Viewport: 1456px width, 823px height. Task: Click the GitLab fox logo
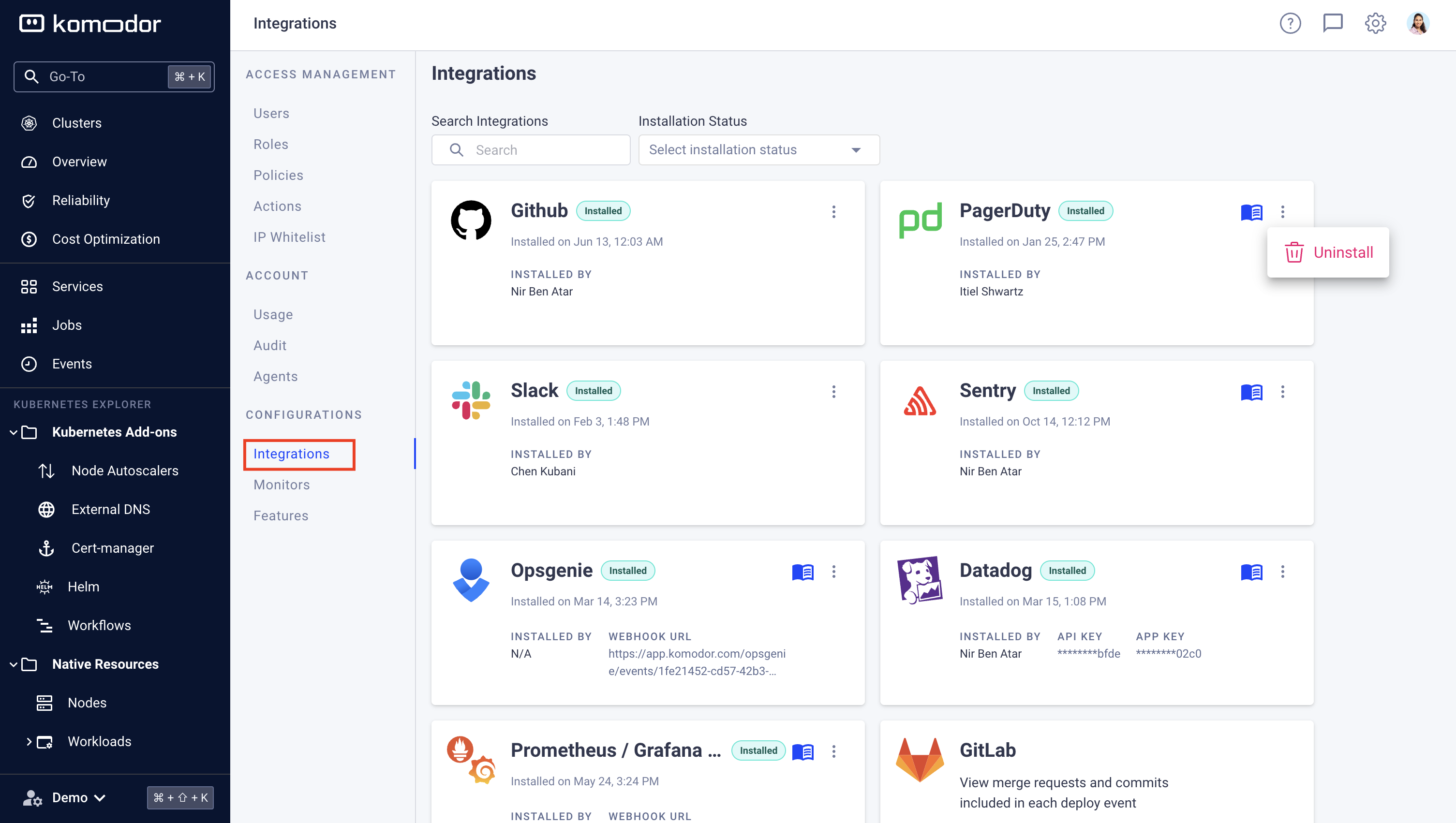coord(920,759)
